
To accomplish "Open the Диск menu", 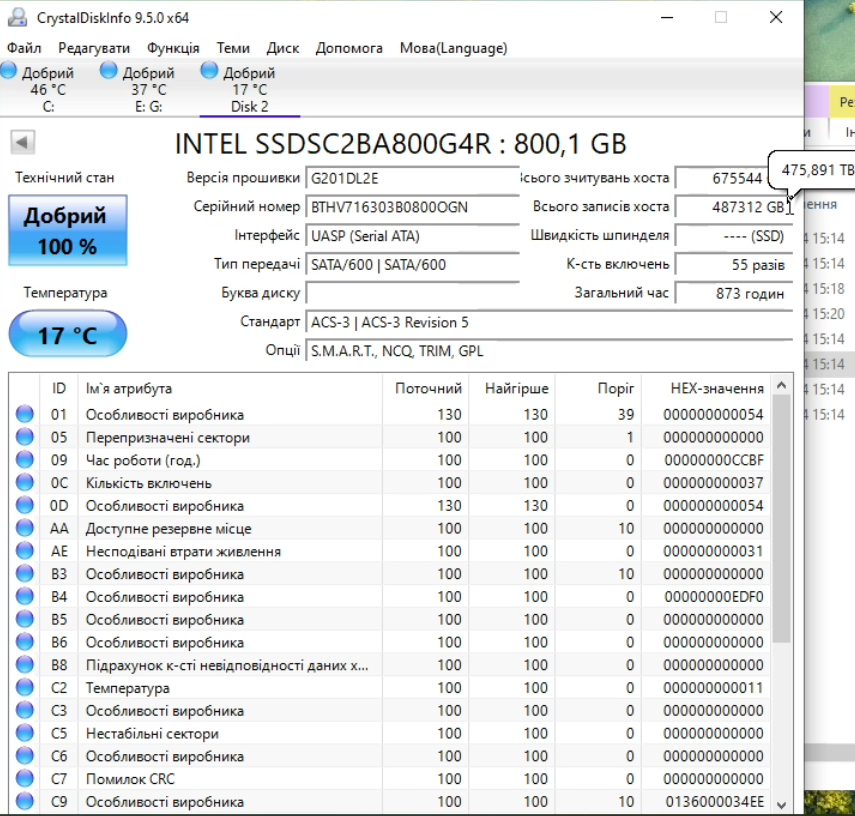I will pyautogui.click(x=282, y=48).
